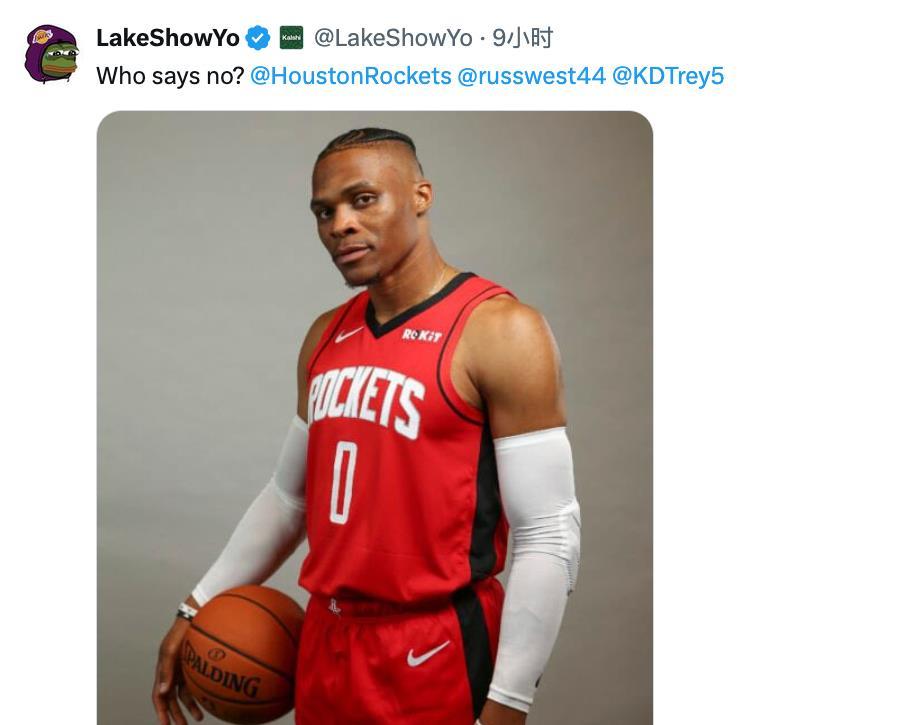Click the jersey number 0
Image resolution: width=920 pixels, height=725 pixels.
pos(344,482)
